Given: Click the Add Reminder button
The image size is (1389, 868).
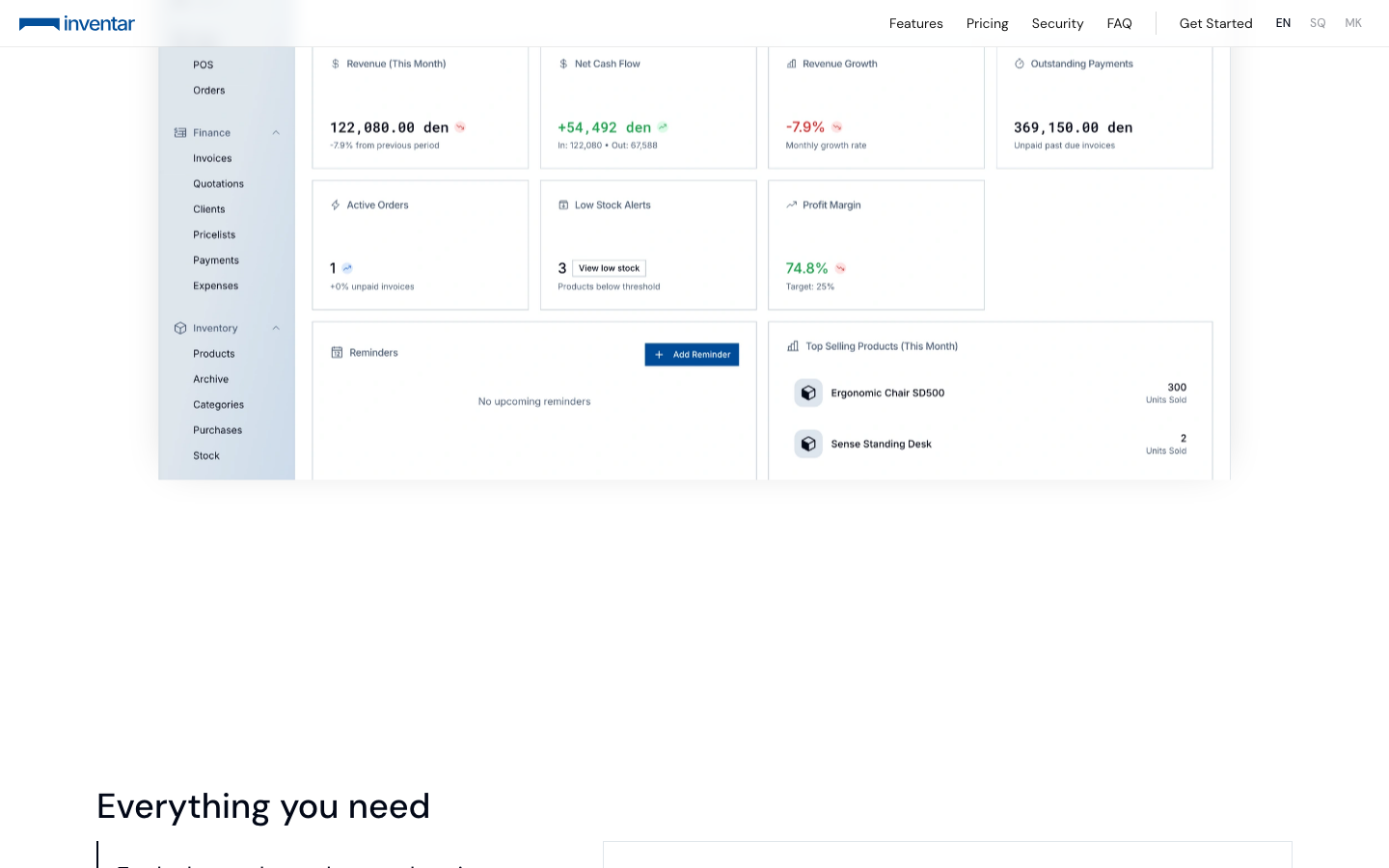Looking at the screenshot, I should [692, 355].
